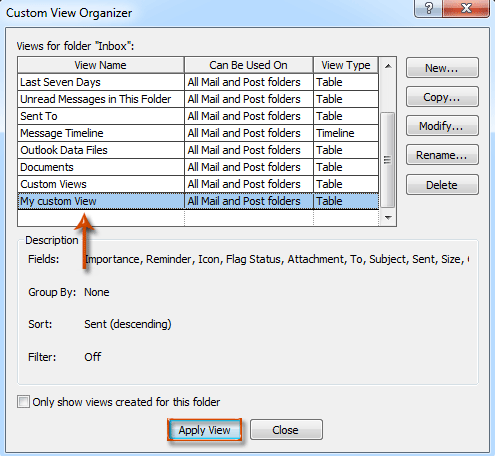
Task: Delete the selected view
Action: point(442,185)
